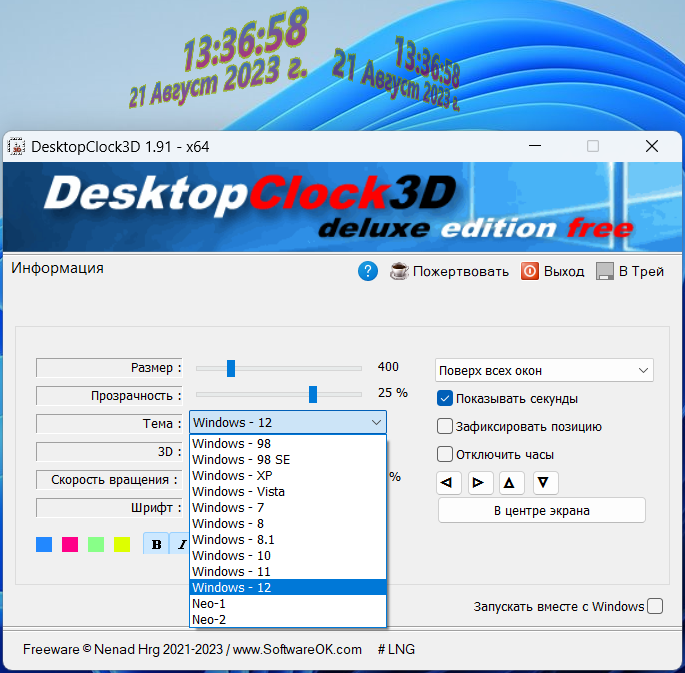Viewport: 685px width, 673px height.
Task: Open the # LNG language link
Action: coord(396,649)
